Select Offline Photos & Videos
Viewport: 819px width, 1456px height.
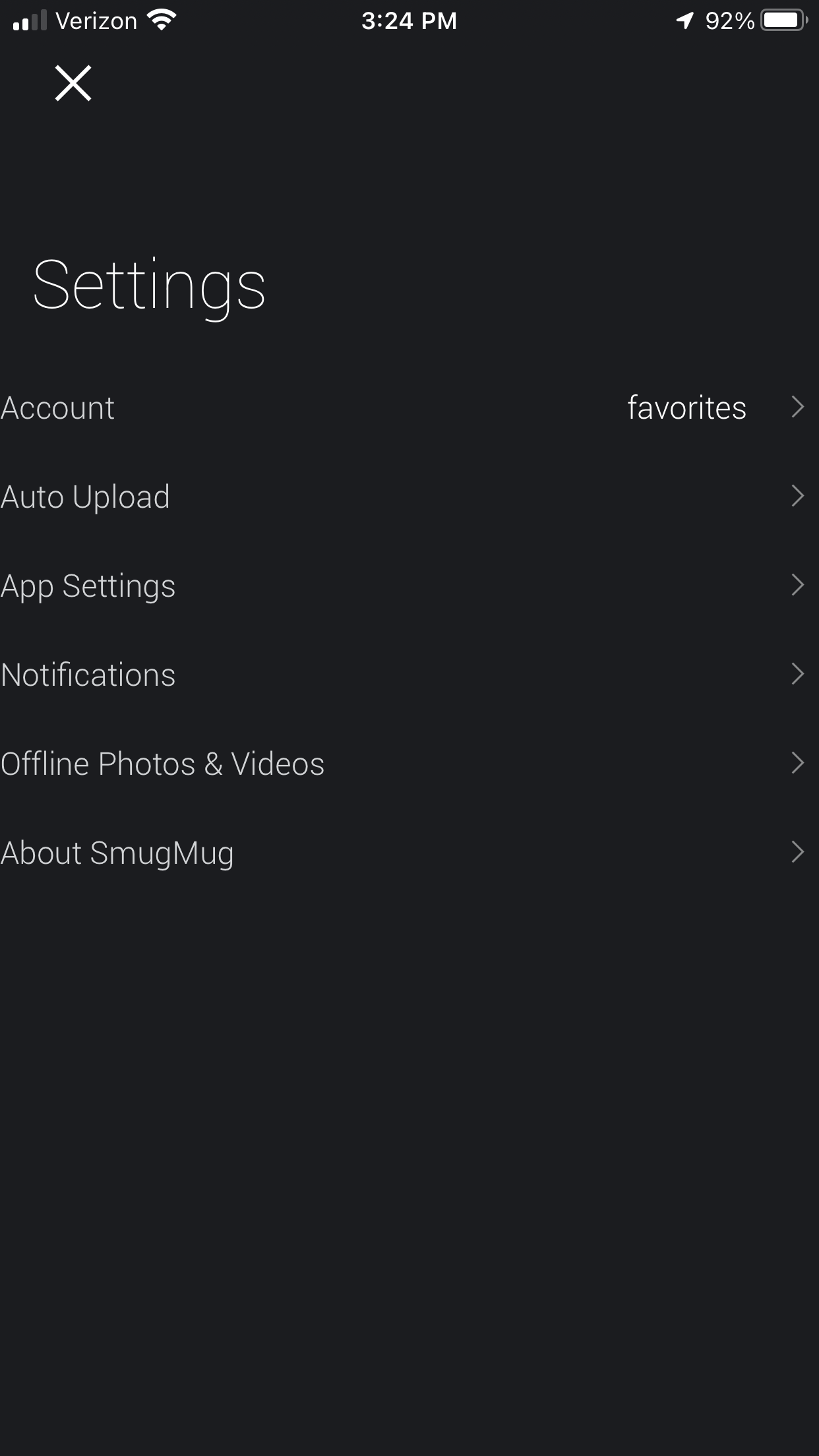[x=163, y=764]
